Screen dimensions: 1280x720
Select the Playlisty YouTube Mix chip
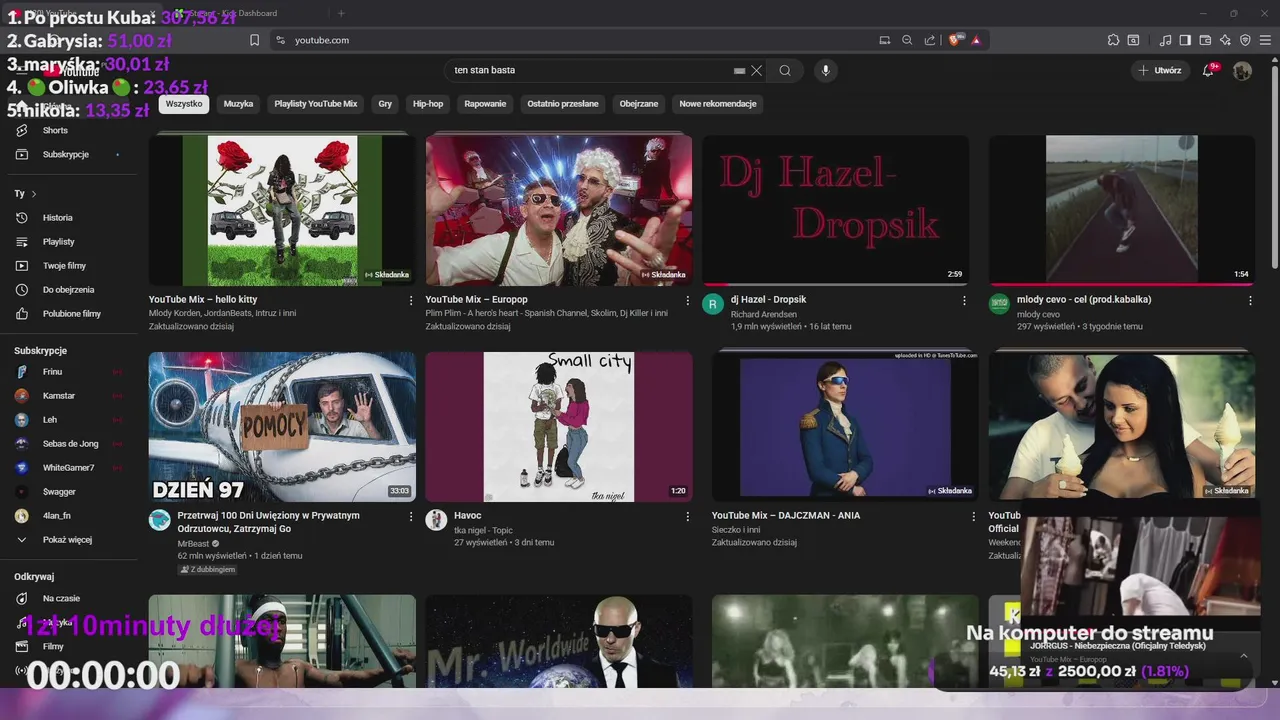click(x=316, y=104)
